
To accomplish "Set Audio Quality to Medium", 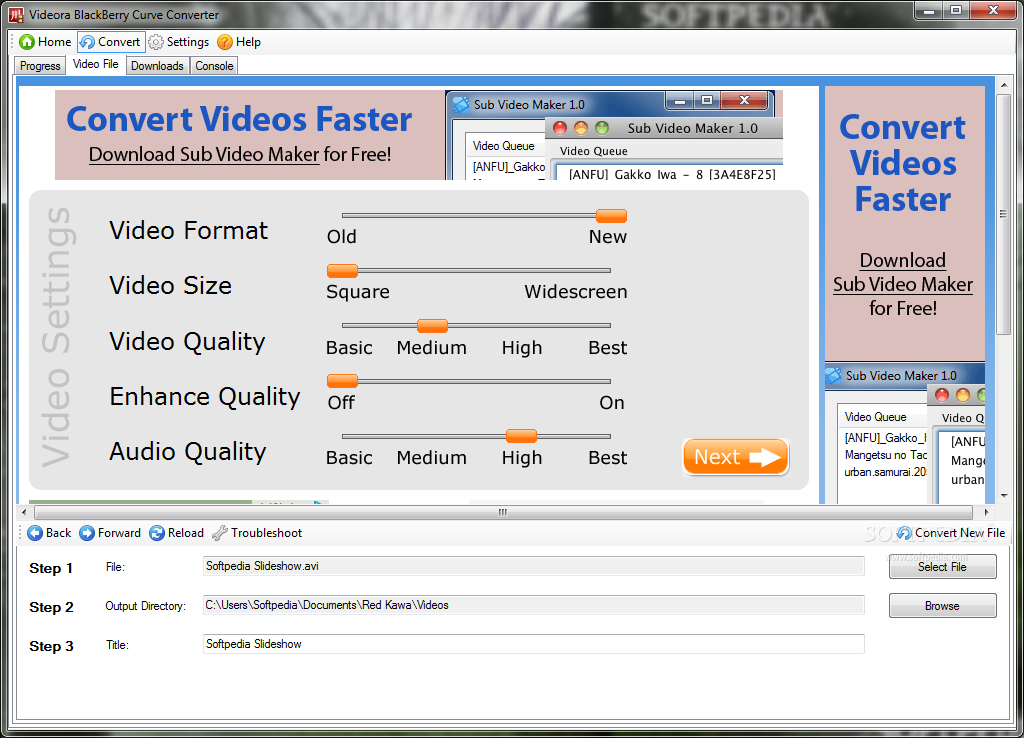I will click(432, 458).
